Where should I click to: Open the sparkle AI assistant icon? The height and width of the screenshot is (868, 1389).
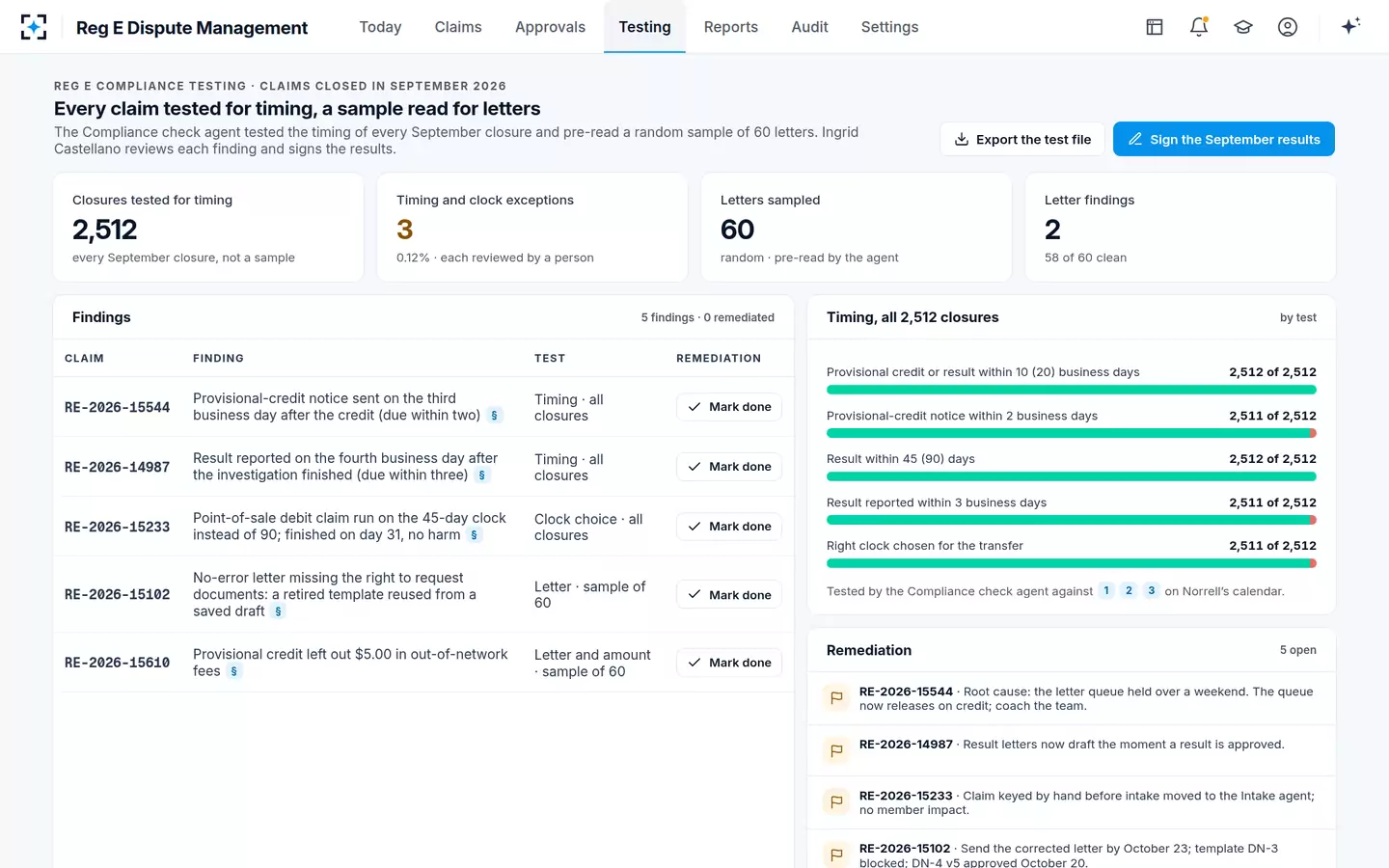1350,26
